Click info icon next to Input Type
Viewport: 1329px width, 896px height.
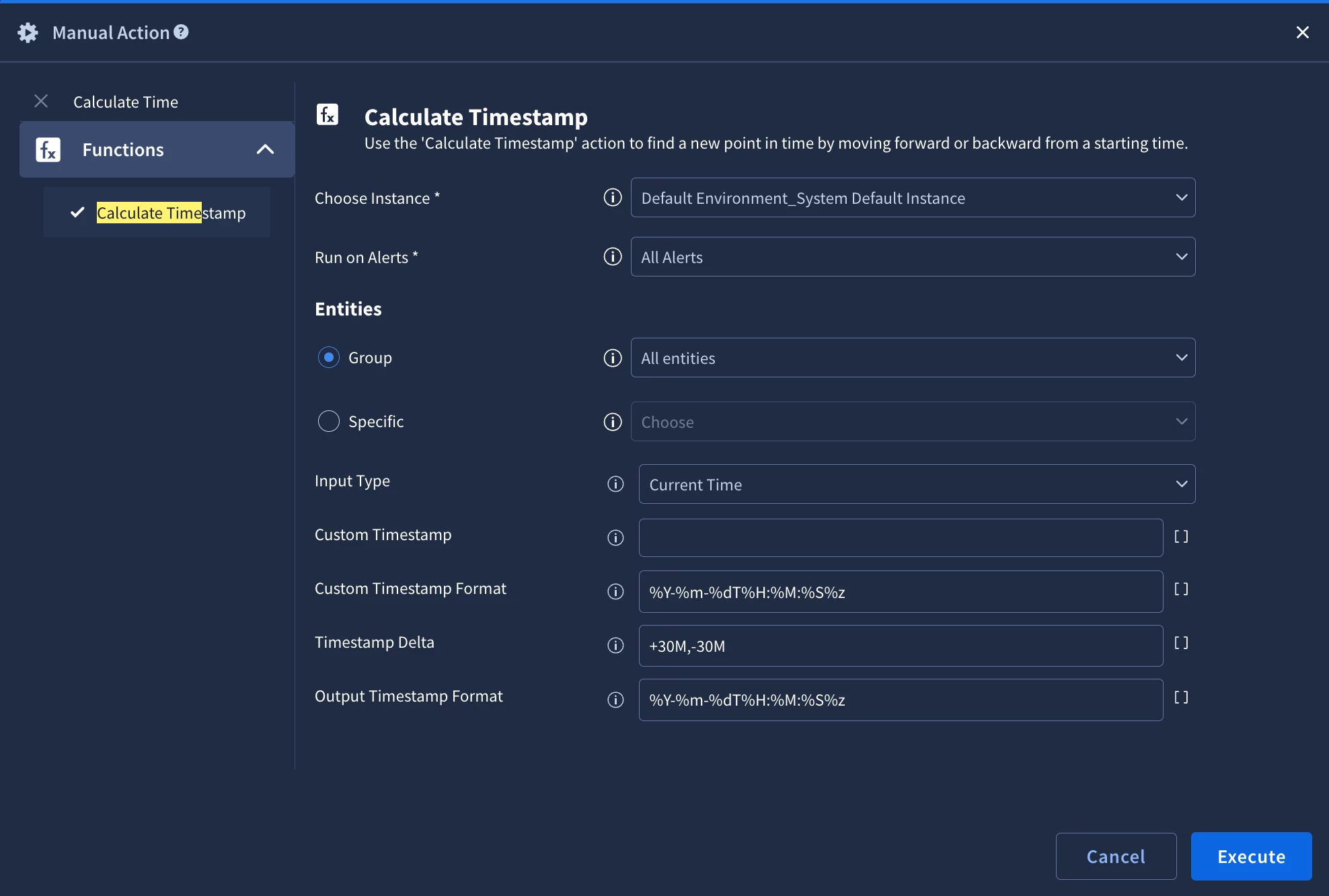coord(615,484)
